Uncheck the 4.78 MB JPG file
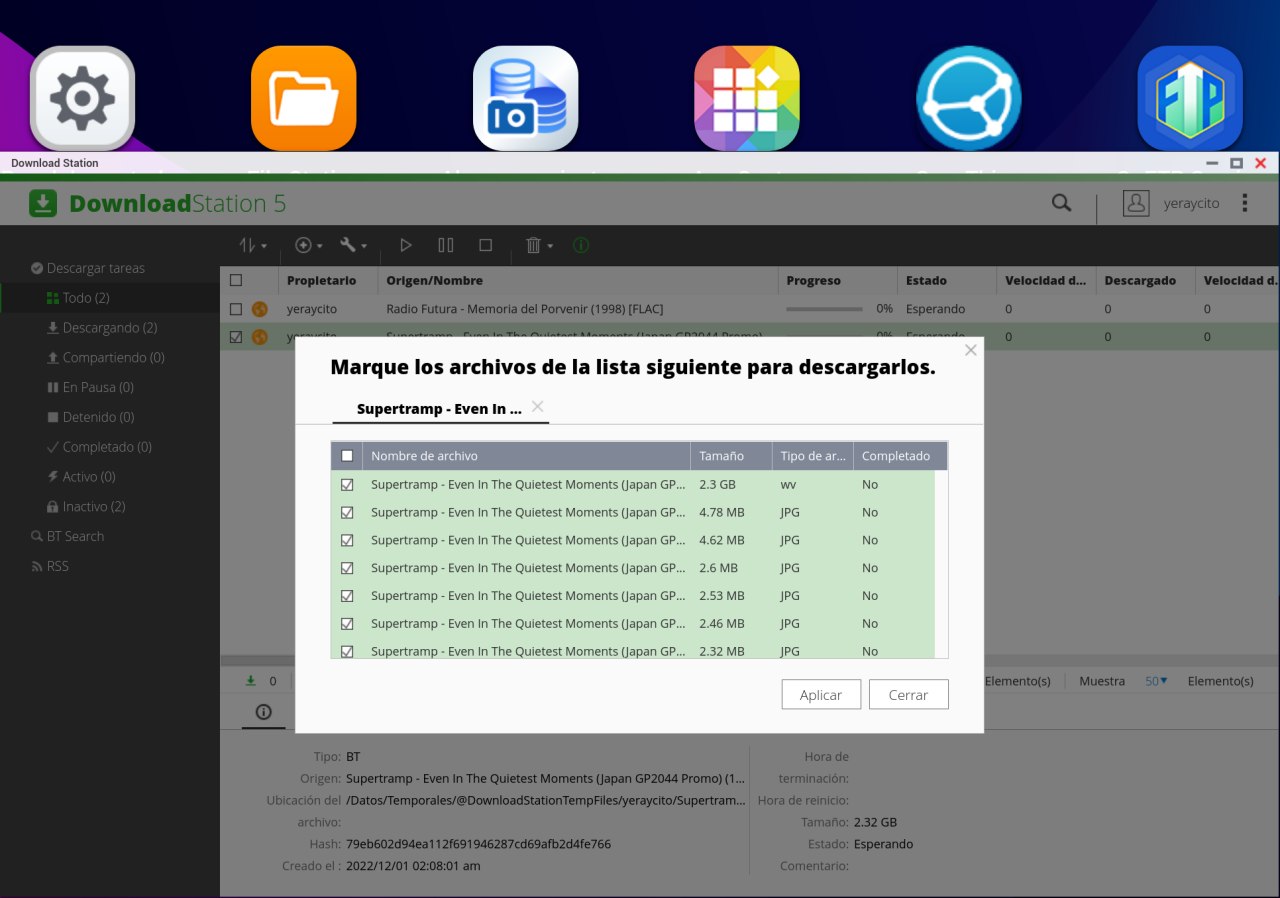Viewport: 1280px width, 898px height. tap(347, 512)
